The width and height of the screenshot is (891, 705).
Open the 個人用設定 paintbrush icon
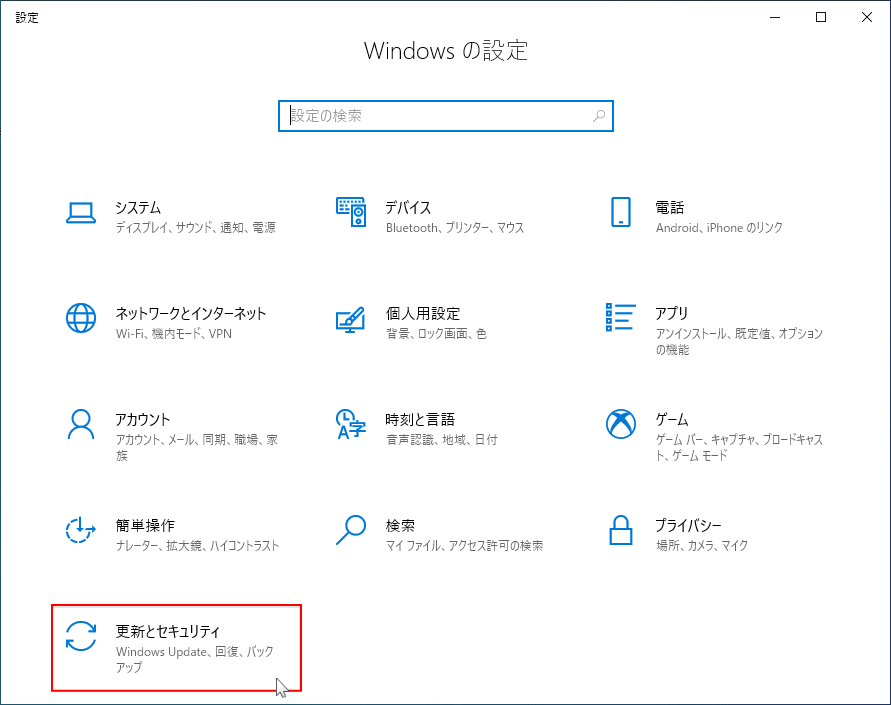pyautogui.click(x=350, y=319)
